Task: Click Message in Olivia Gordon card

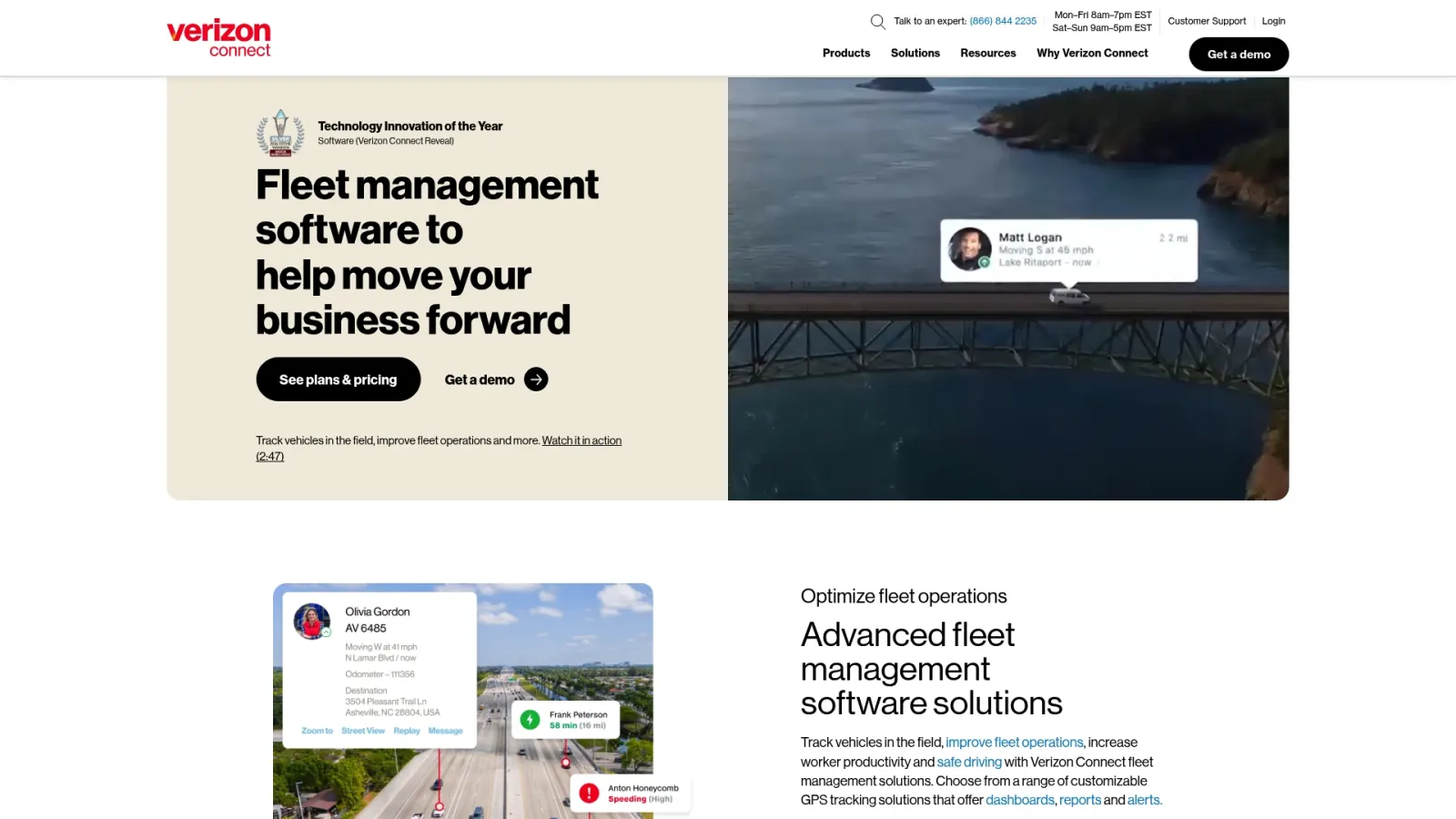Action: pos(446,731)
